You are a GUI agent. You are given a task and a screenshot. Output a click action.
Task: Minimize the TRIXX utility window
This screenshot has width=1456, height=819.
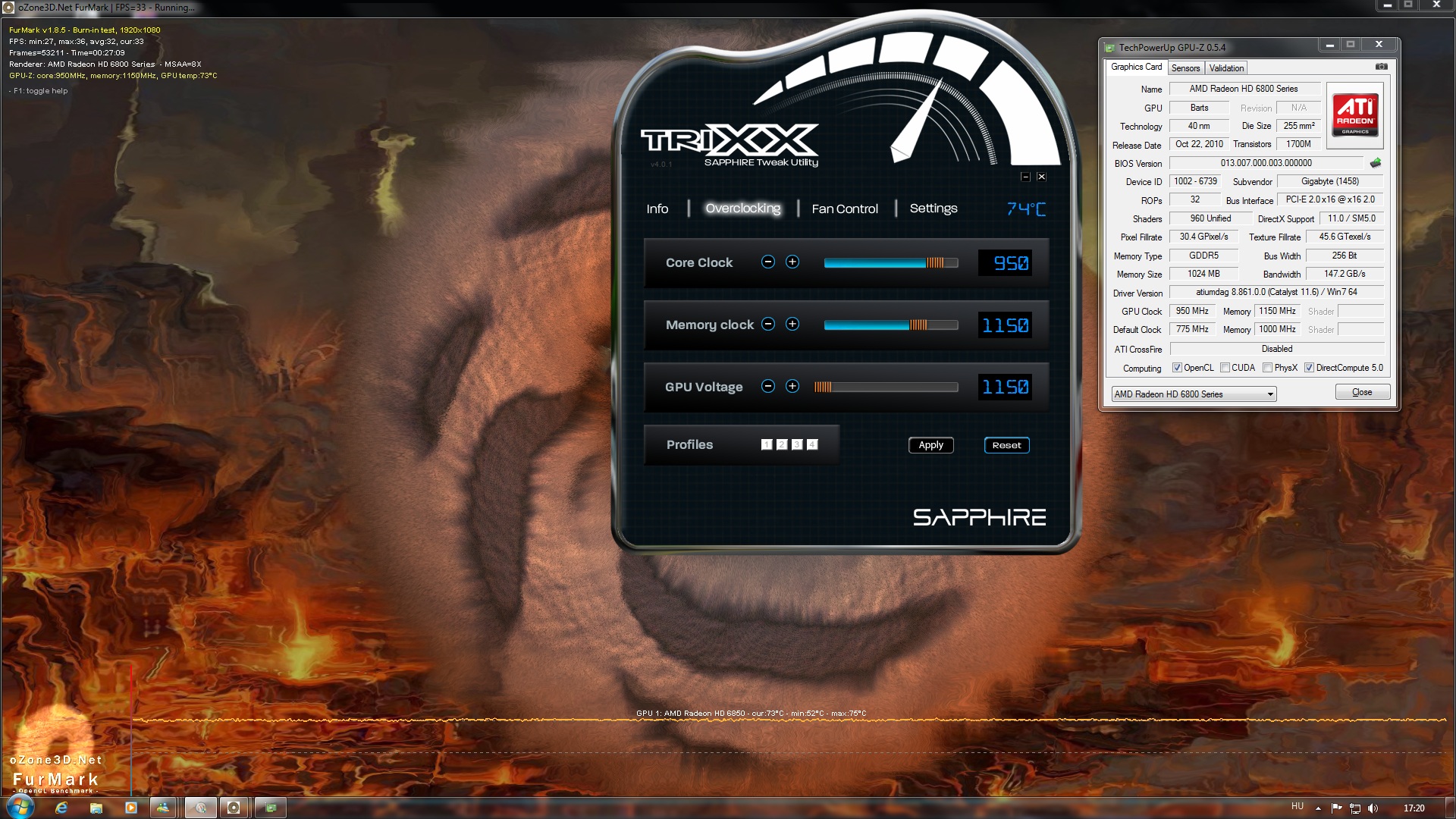1025,177
